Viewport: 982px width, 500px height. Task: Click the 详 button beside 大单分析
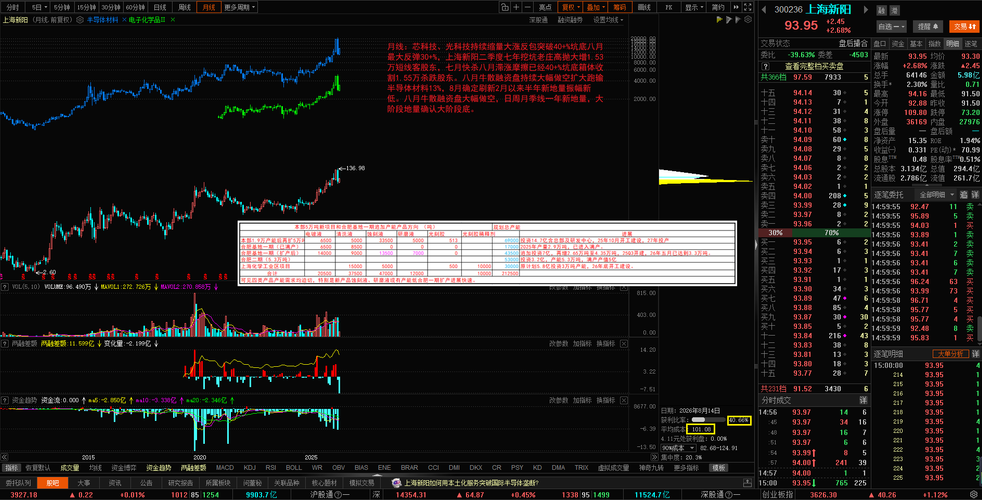(975, 354)
